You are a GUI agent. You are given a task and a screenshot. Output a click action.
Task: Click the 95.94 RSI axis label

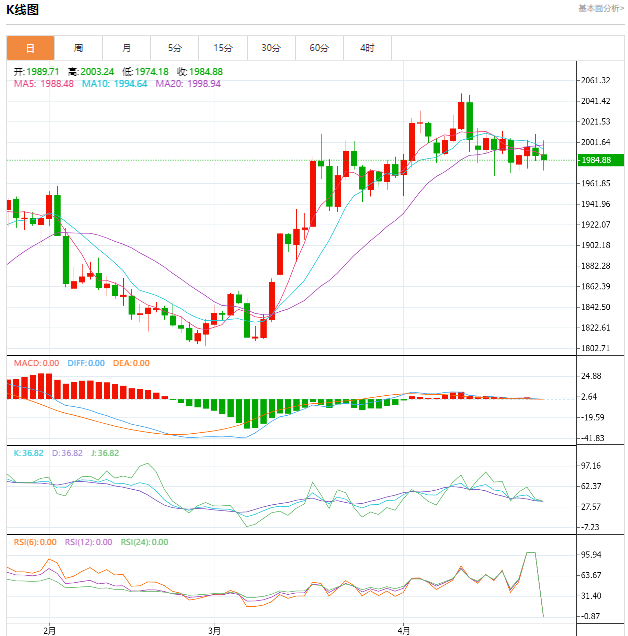pos(591,555)
